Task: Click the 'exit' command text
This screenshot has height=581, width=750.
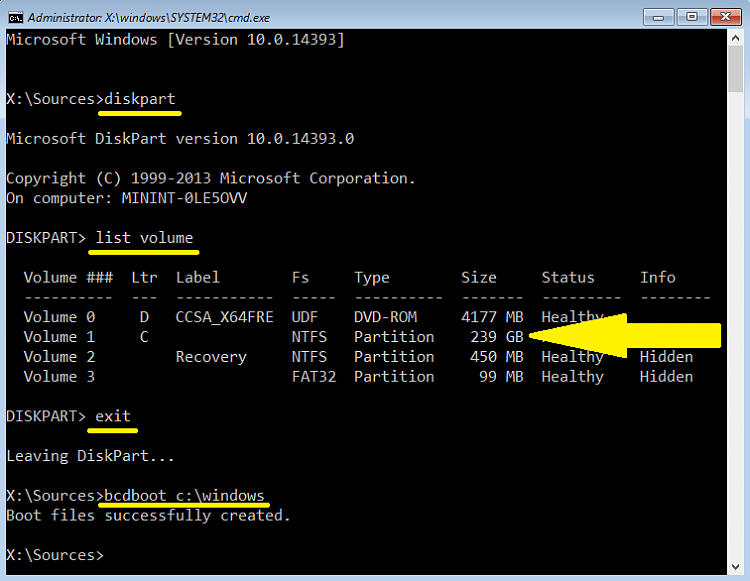Action: [113, 416]
